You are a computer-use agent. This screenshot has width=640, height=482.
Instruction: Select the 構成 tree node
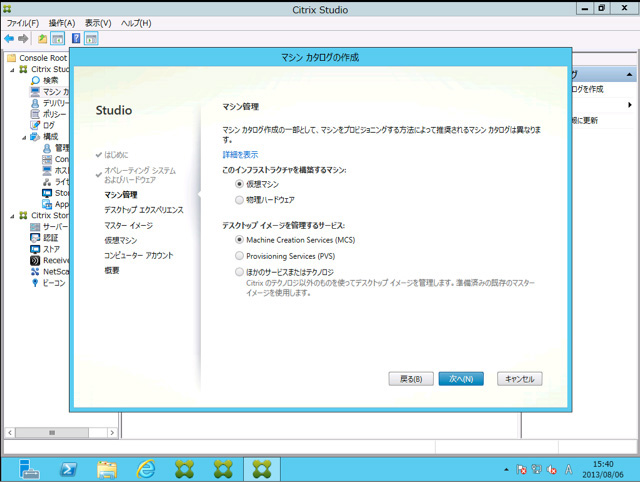coord(44,136)
